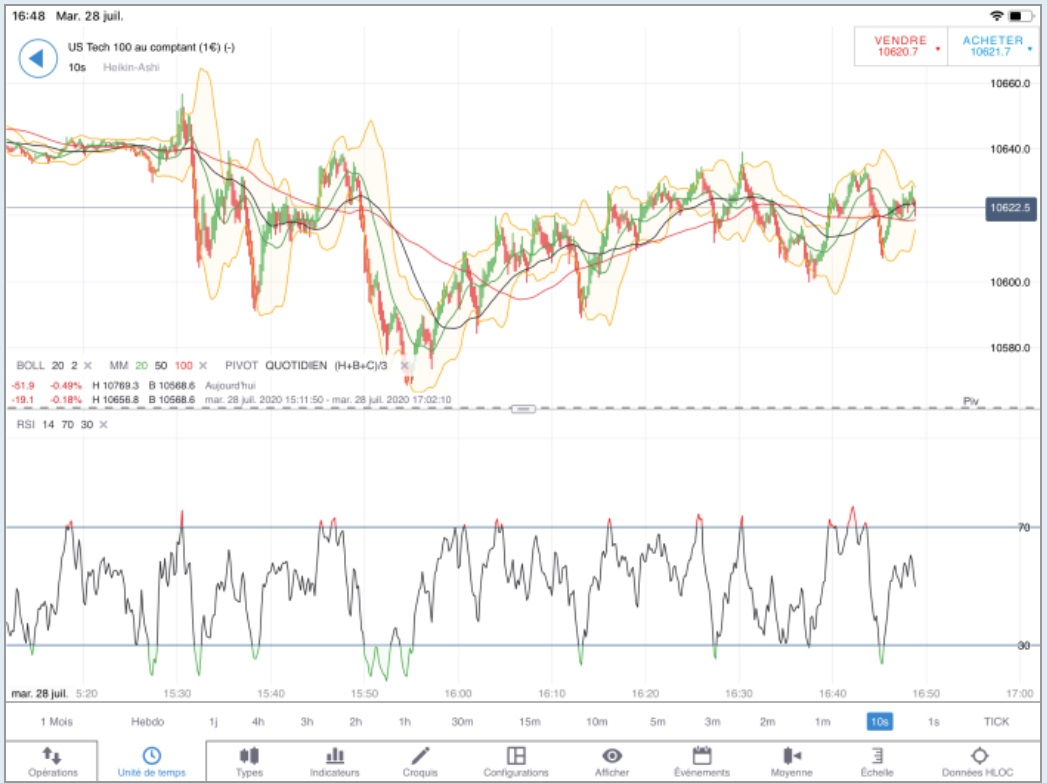1047x783 pixels.
Task: Open the Afficher eye menu
Action: (612, 762)
